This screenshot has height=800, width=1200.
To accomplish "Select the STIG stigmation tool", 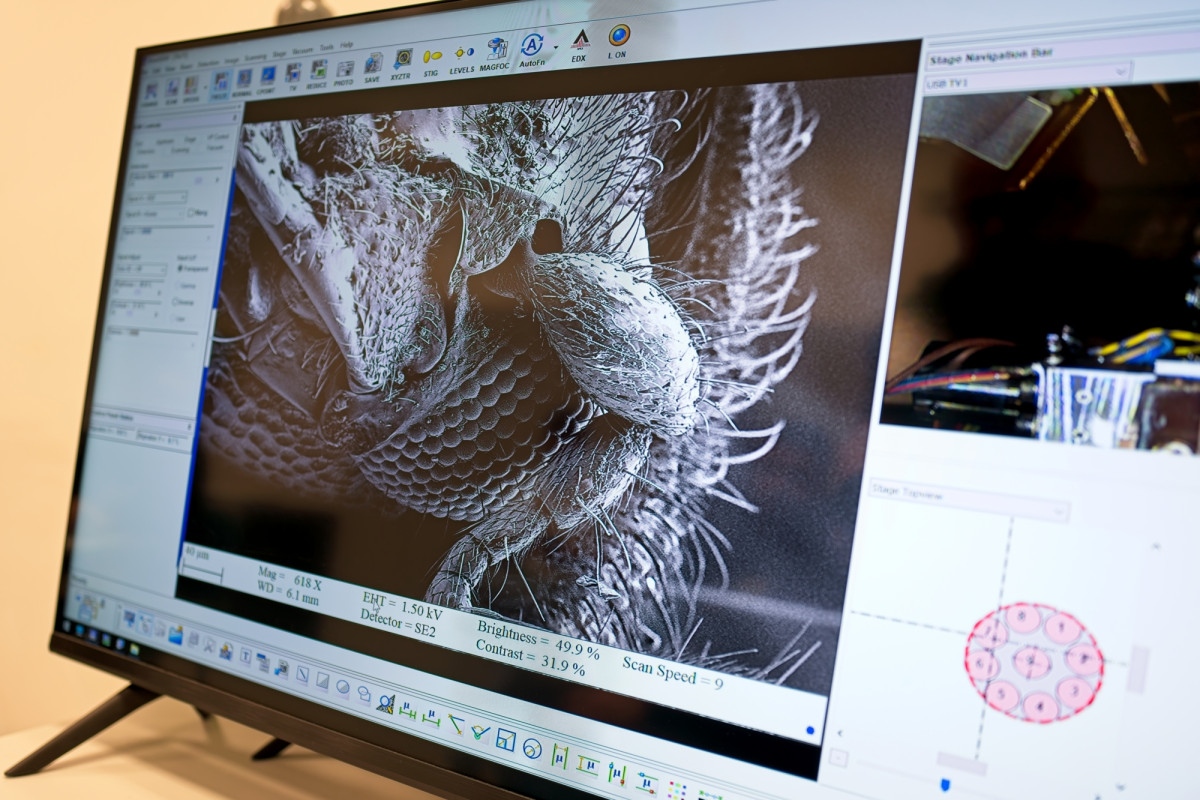I will coord(432,60).
